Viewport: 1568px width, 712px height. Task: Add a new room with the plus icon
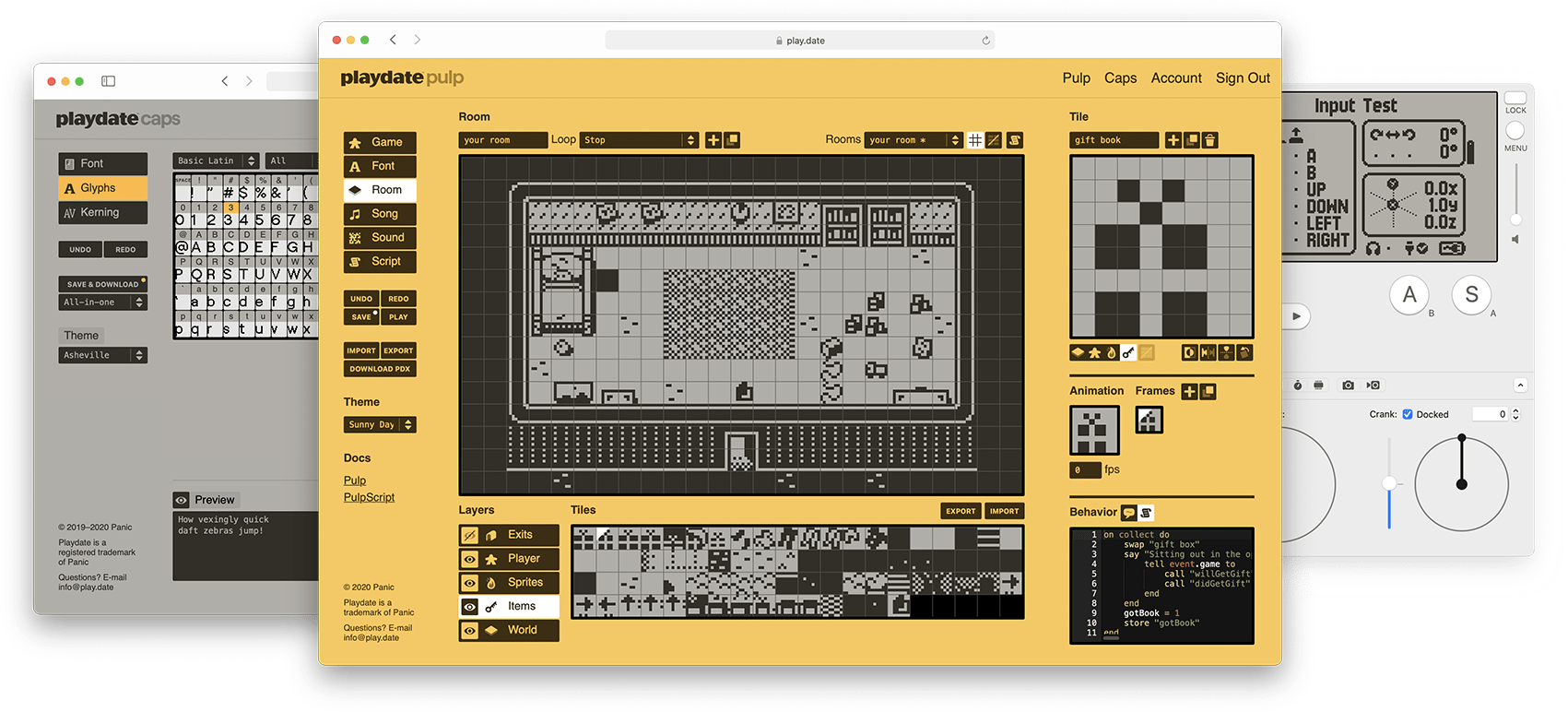713,140
